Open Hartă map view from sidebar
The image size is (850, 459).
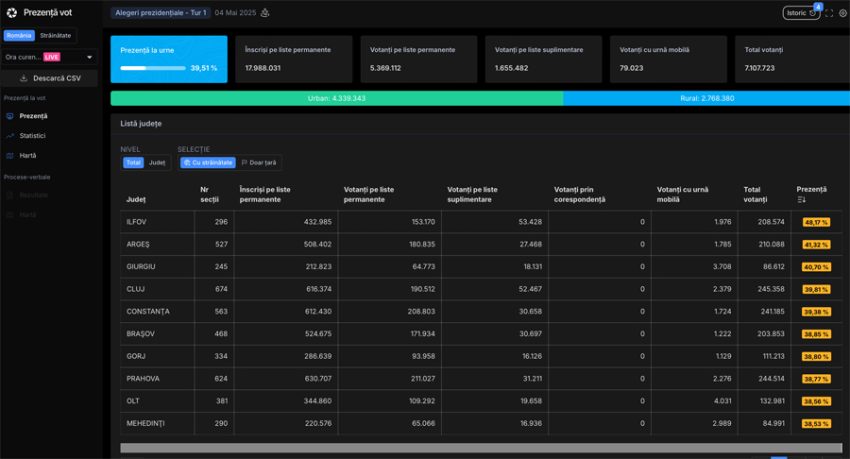pos(28,155)
